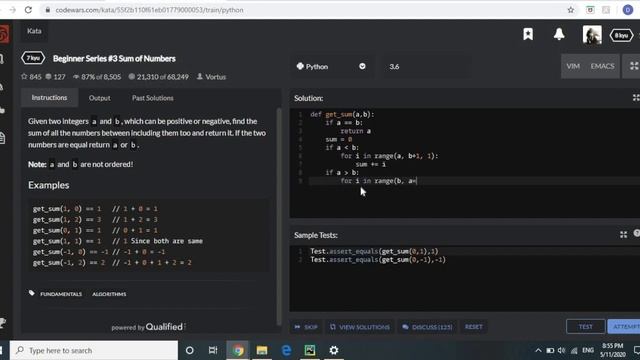Click browser reload button
This screenshot has height=360, width=640.
(28, 10)
